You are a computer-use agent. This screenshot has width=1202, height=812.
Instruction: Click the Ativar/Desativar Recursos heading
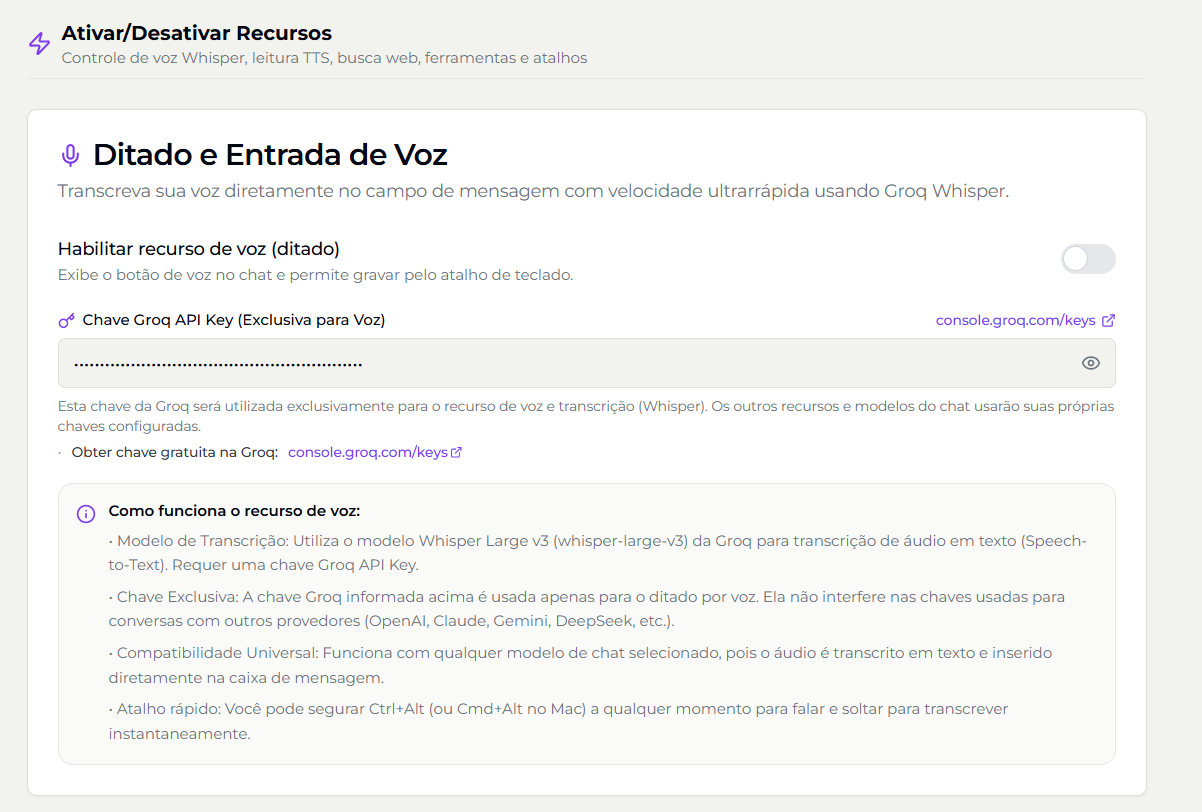(197, 34)
